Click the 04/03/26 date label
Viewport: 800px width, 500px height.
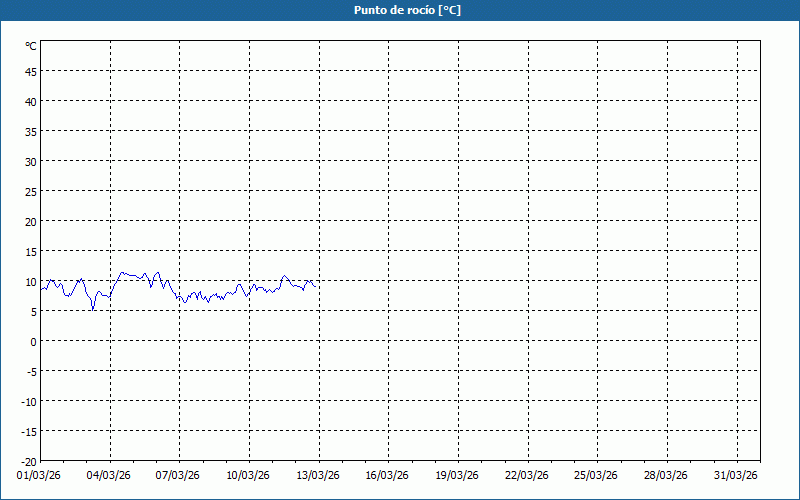109,475
